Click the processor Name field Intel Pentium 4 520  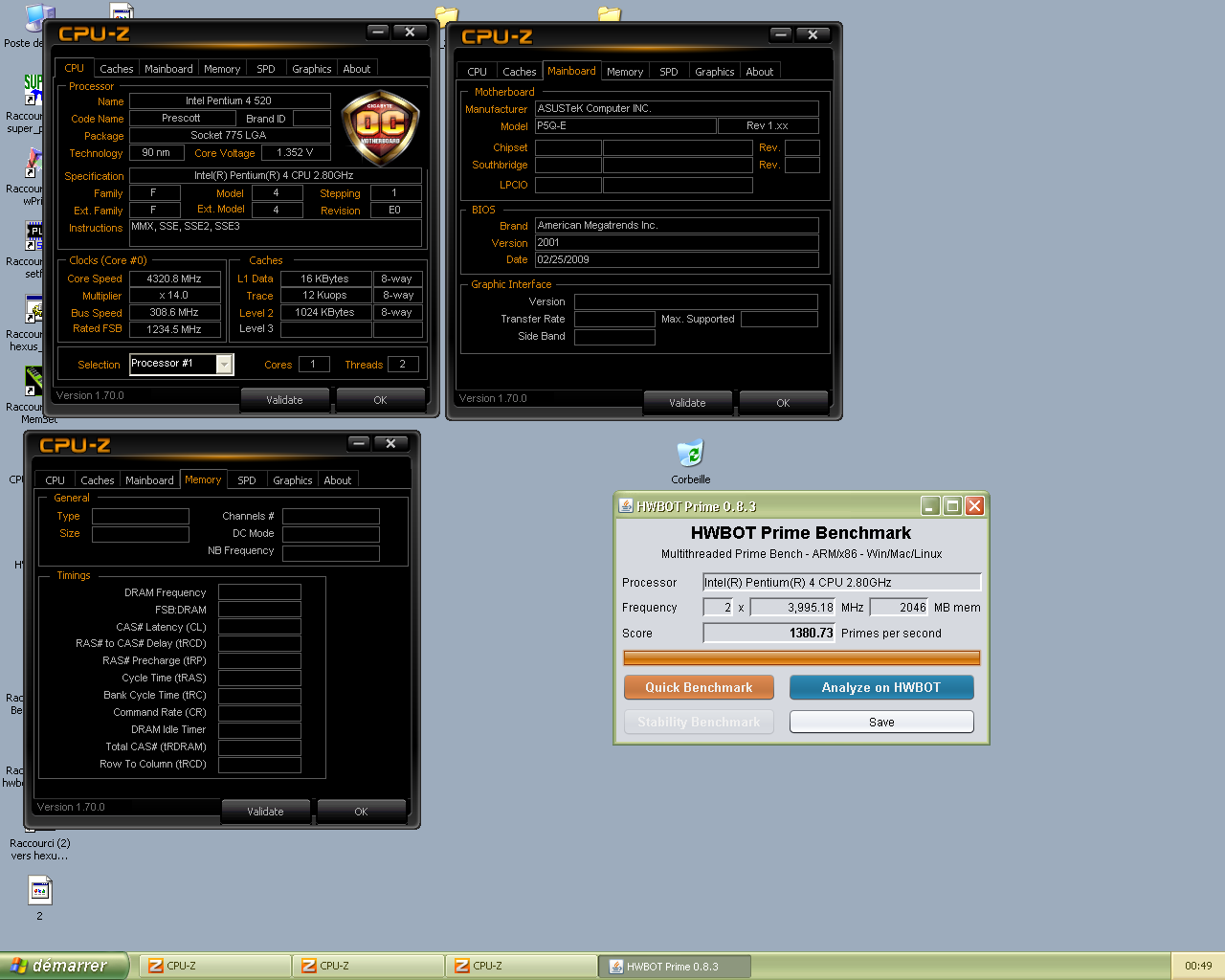(x=229, y=100)
